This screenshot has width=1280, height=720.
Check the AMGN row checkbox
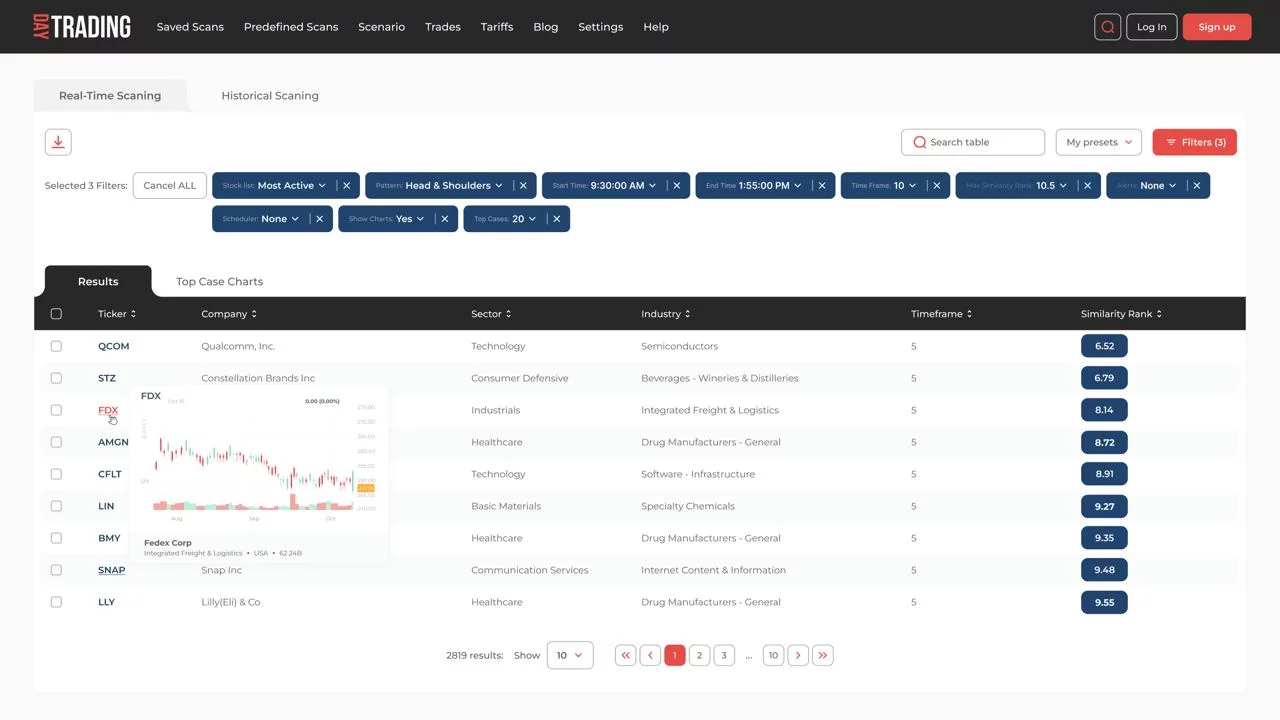56,442
